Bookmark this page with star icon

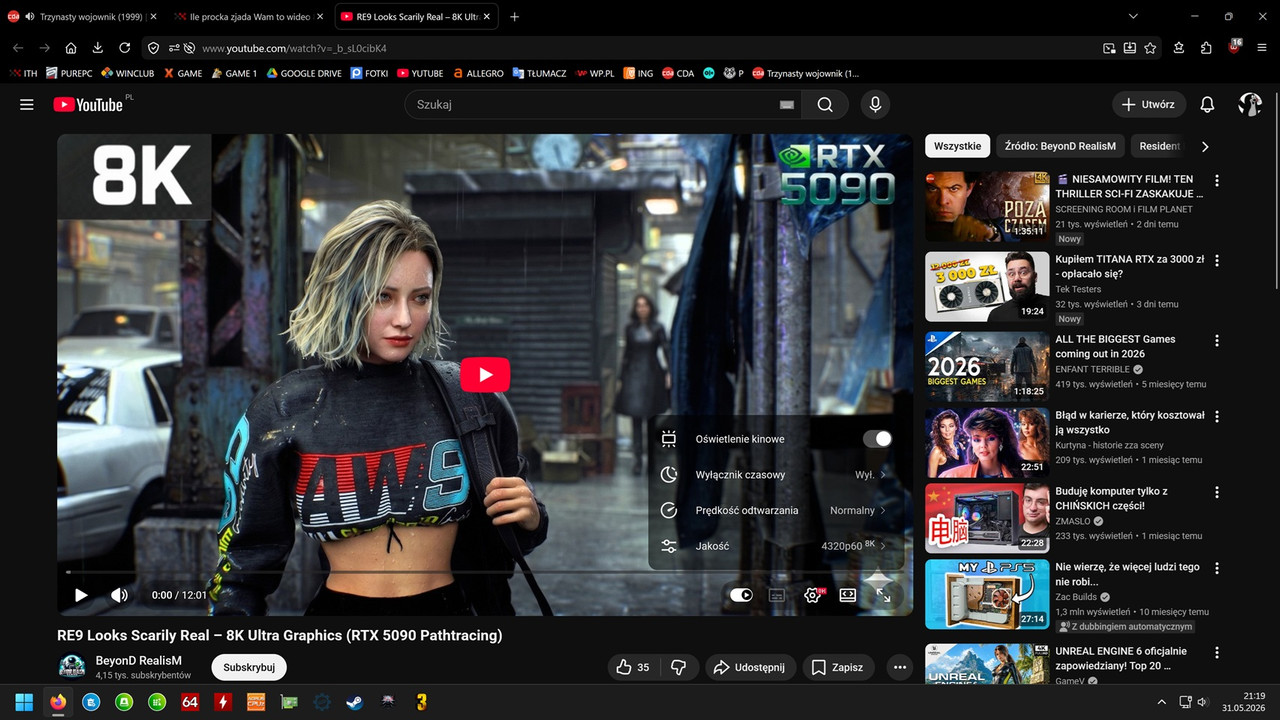tap(1150, 48)
